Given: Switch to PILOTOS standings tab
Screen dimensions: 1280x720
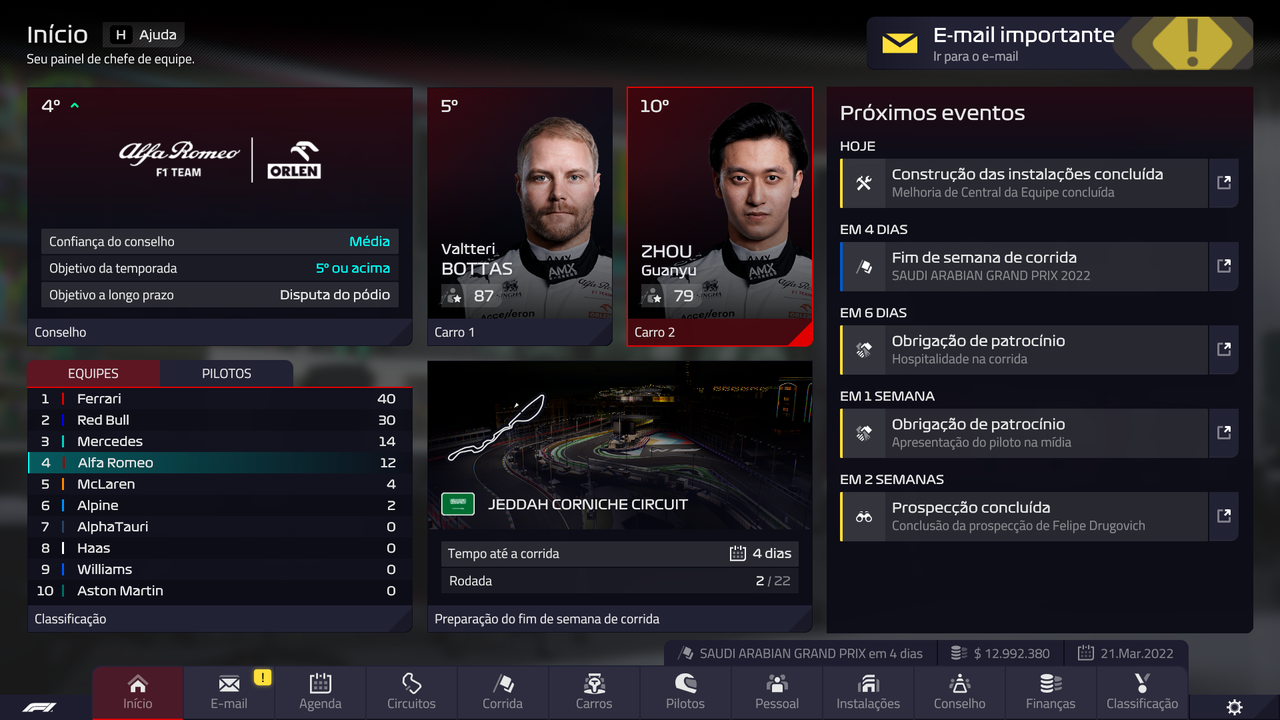Looking at the screenshot, I should (227, 373).
